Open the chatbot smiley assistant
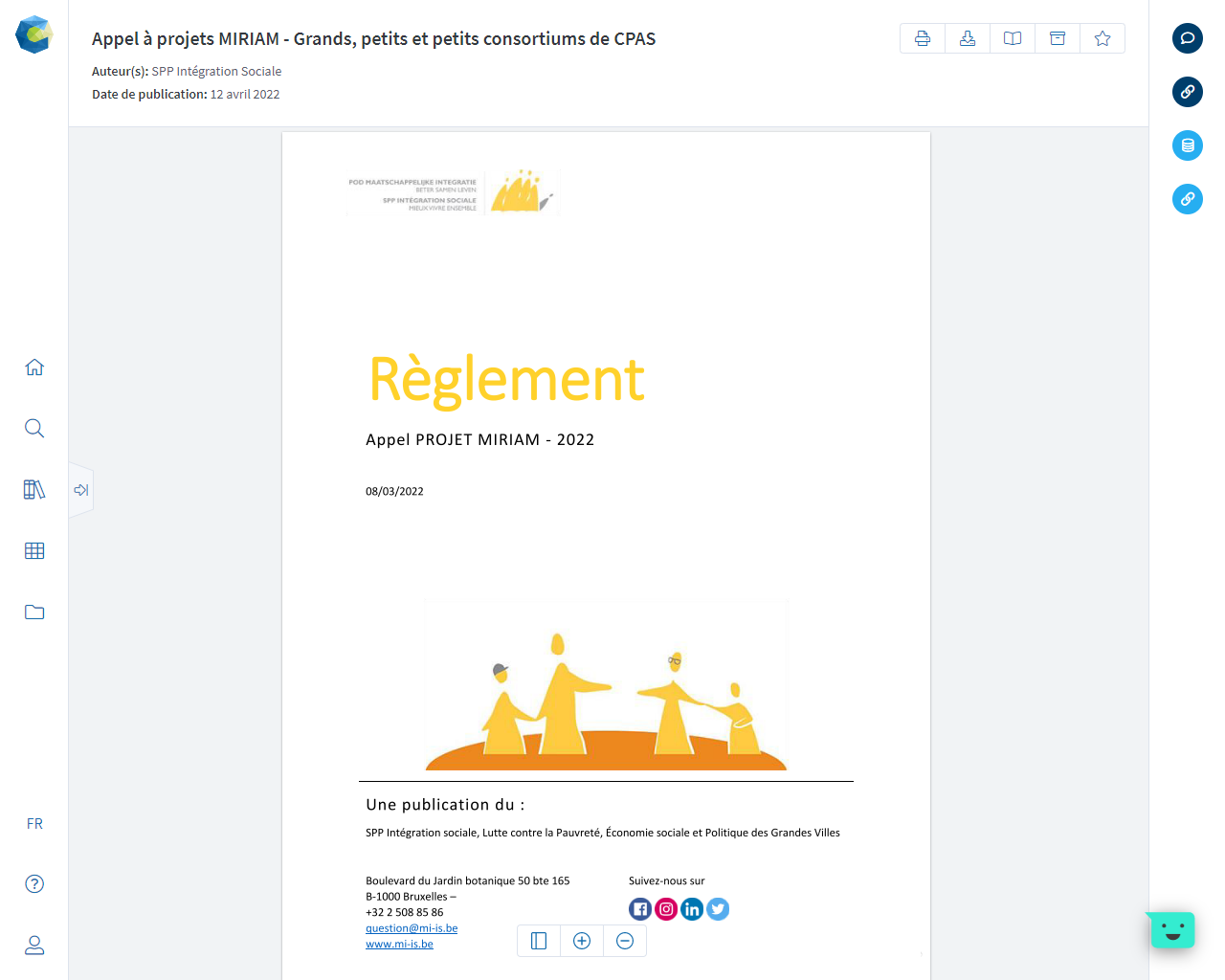Viewport: 1225px width, 980px height. [x=1172, y=929]
